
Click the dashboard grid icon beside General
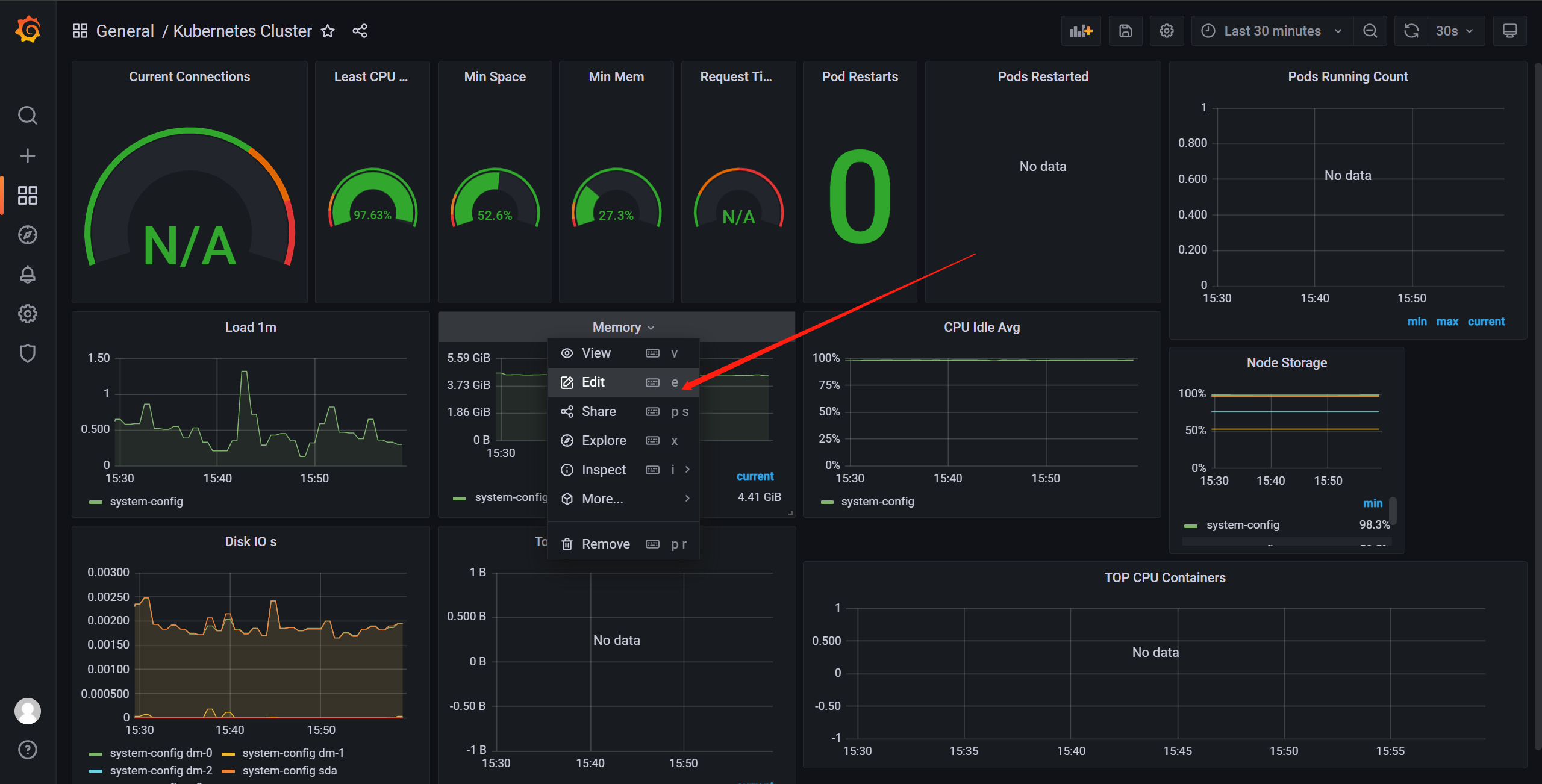tap(80, 31)
